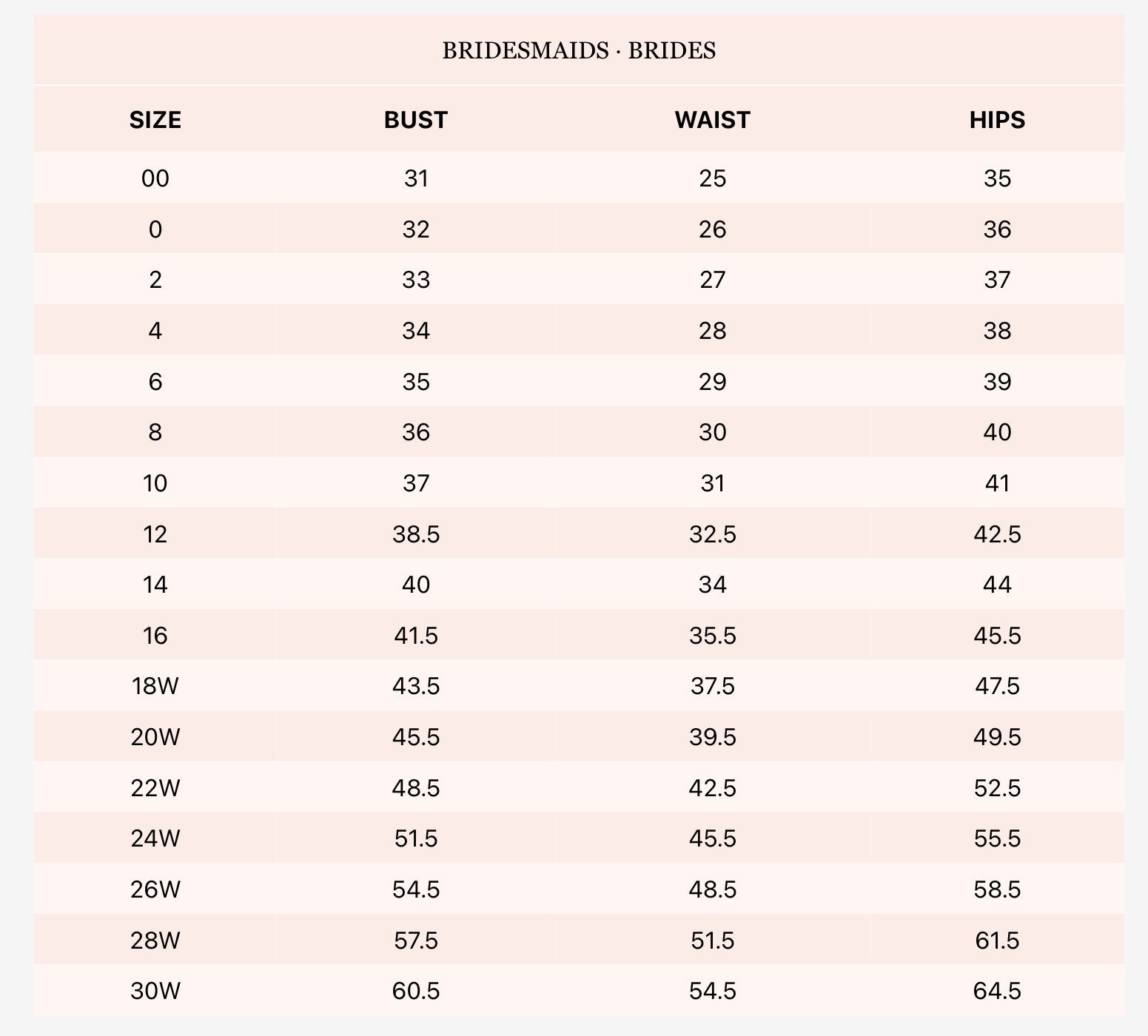The image size is (1148, 1036).
Task: Click the WAIST column header
Action: (x=712, y=120)
